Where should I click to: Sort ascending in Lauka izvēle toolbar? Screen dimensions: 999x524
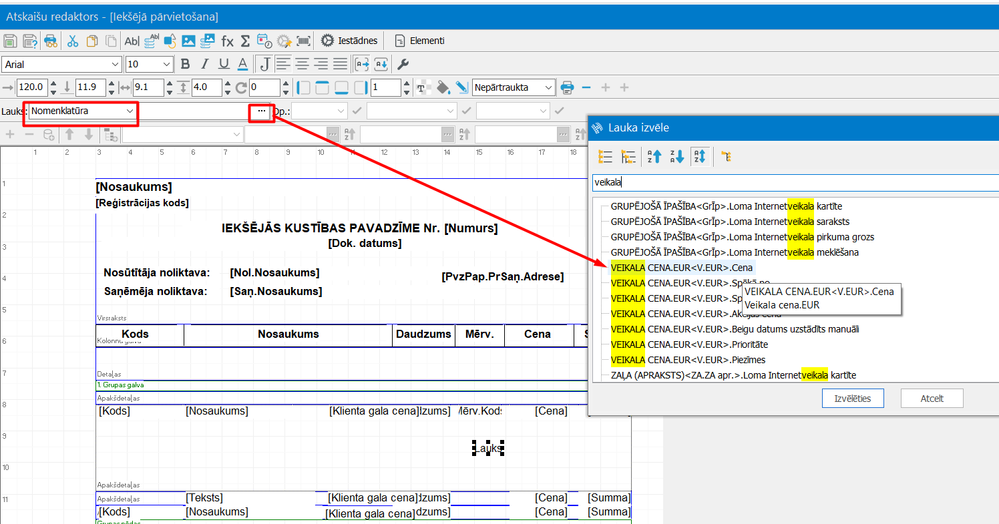click(x=654, y=156)
